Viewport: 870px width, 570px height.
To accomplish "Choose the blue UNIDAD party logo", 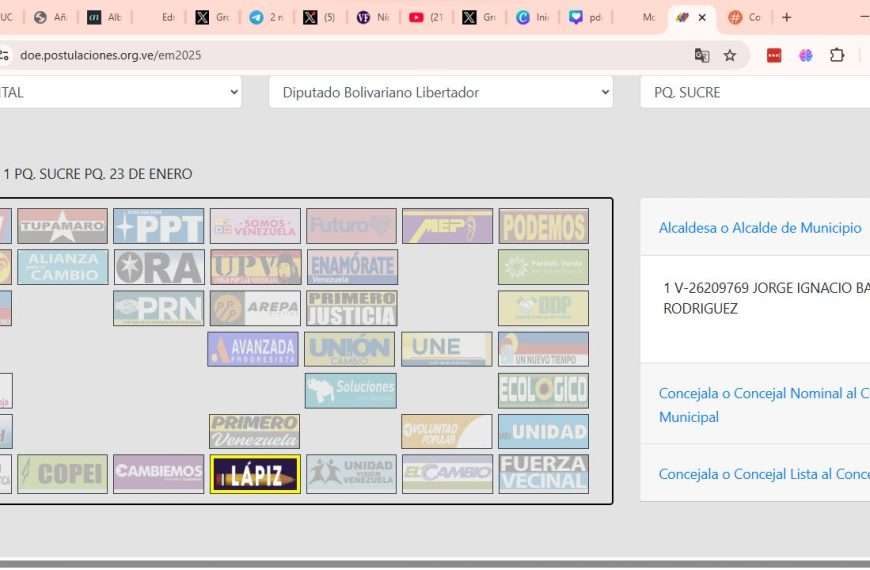I will [543, 431].
